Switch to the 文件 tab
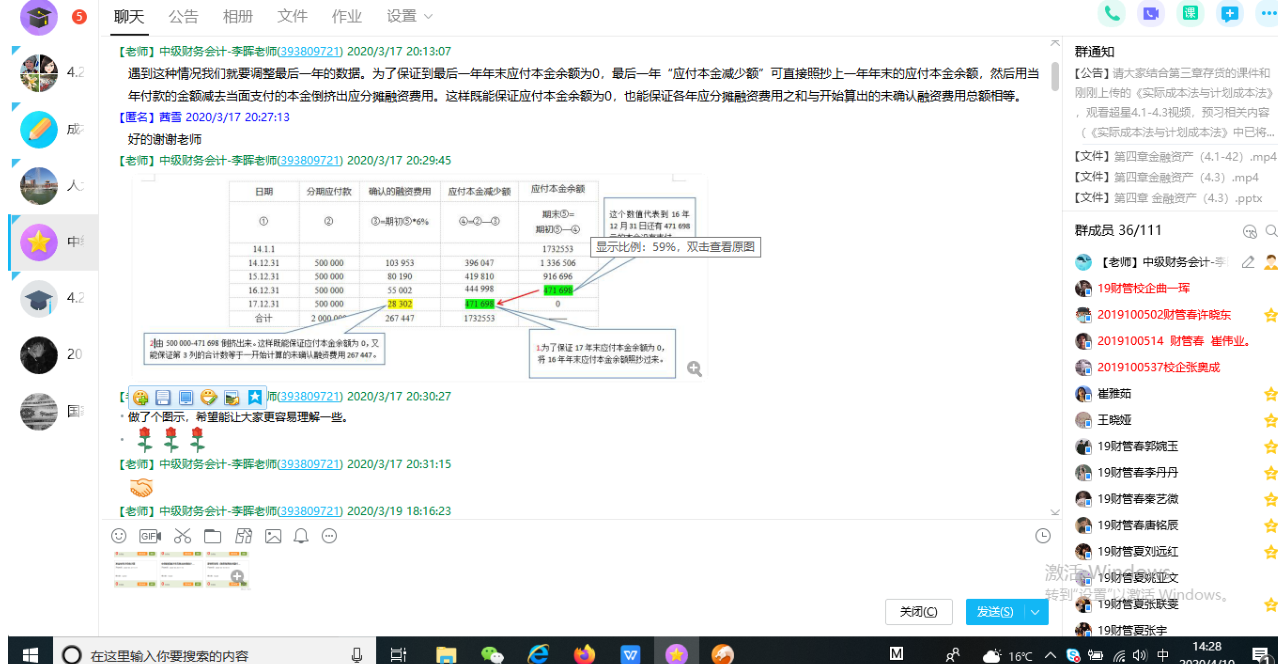The width and height of the screenshot is (1278, 664). tap(292, 16)
